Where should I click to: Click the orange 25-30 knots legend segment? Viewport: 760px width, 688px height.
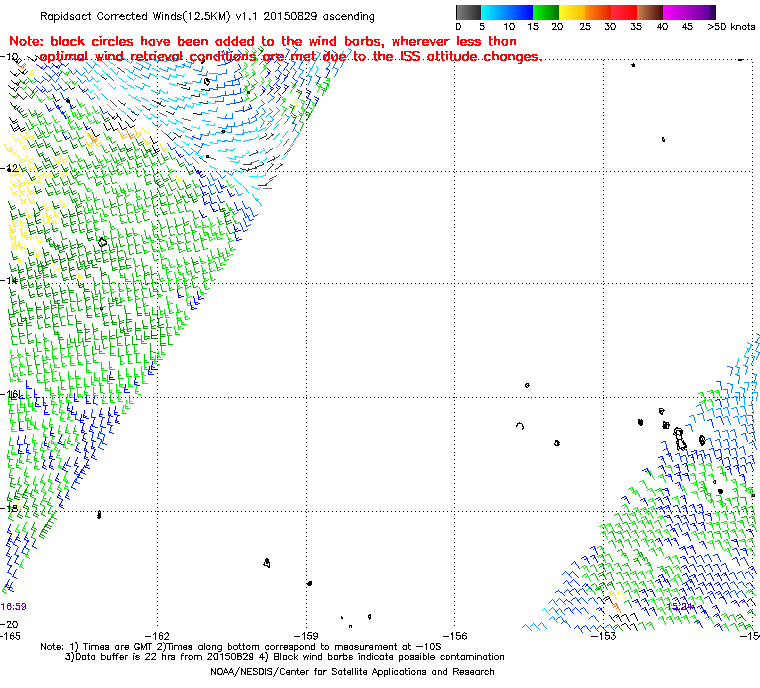(x=598, y=12)
